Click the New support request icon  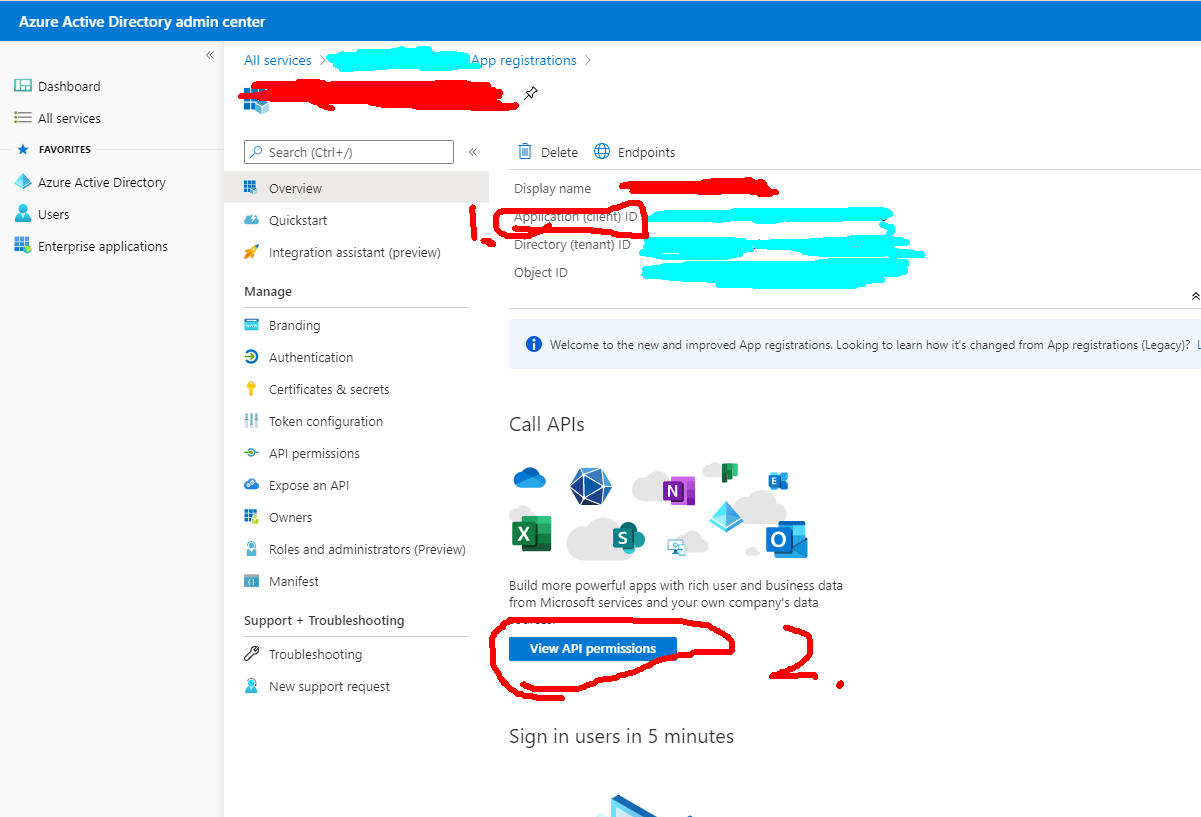251,686
